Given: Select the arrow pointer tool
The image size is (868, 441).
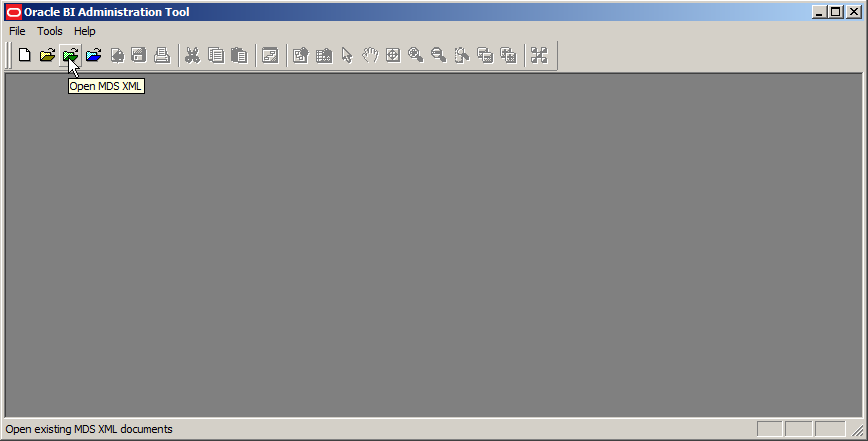Looking at the screenshot, I should (x=347, y=55).
